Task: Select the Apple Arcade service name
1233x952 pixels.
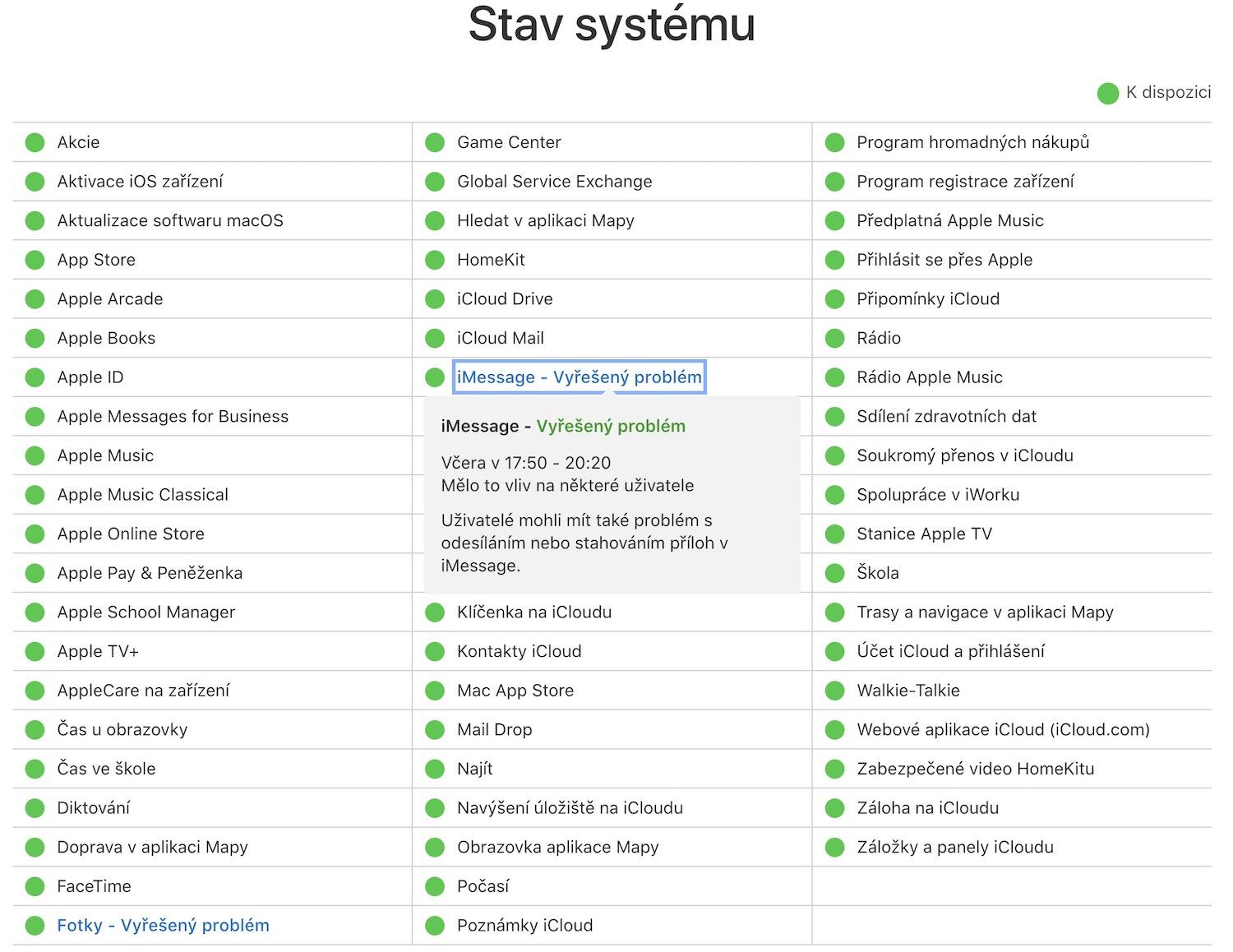Action: click(110, 299)
